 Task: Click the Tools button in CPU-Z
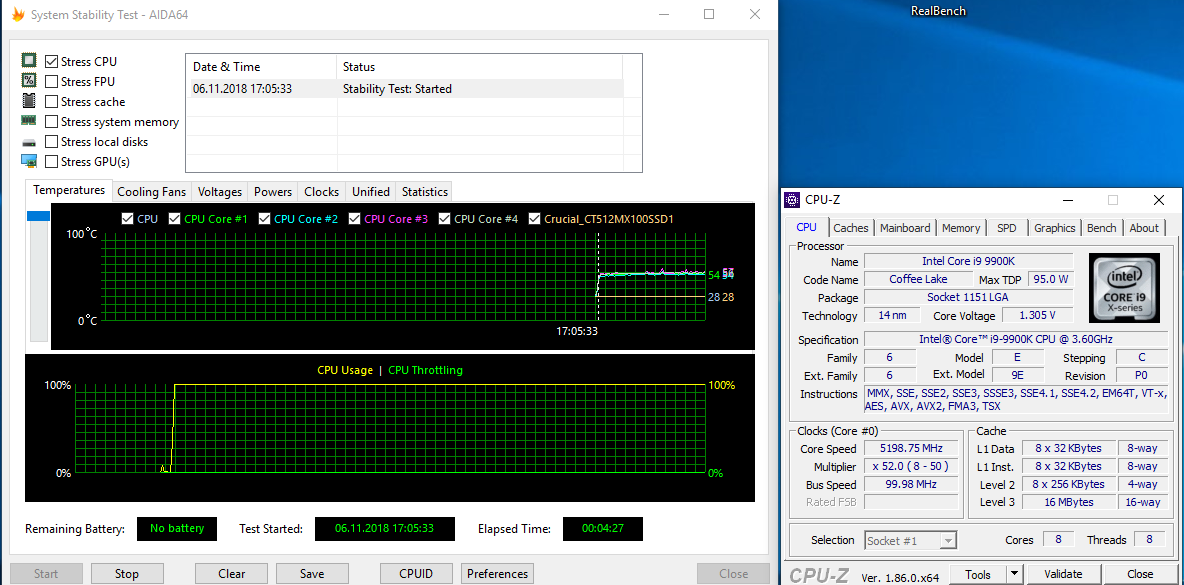tap(977, 574)
